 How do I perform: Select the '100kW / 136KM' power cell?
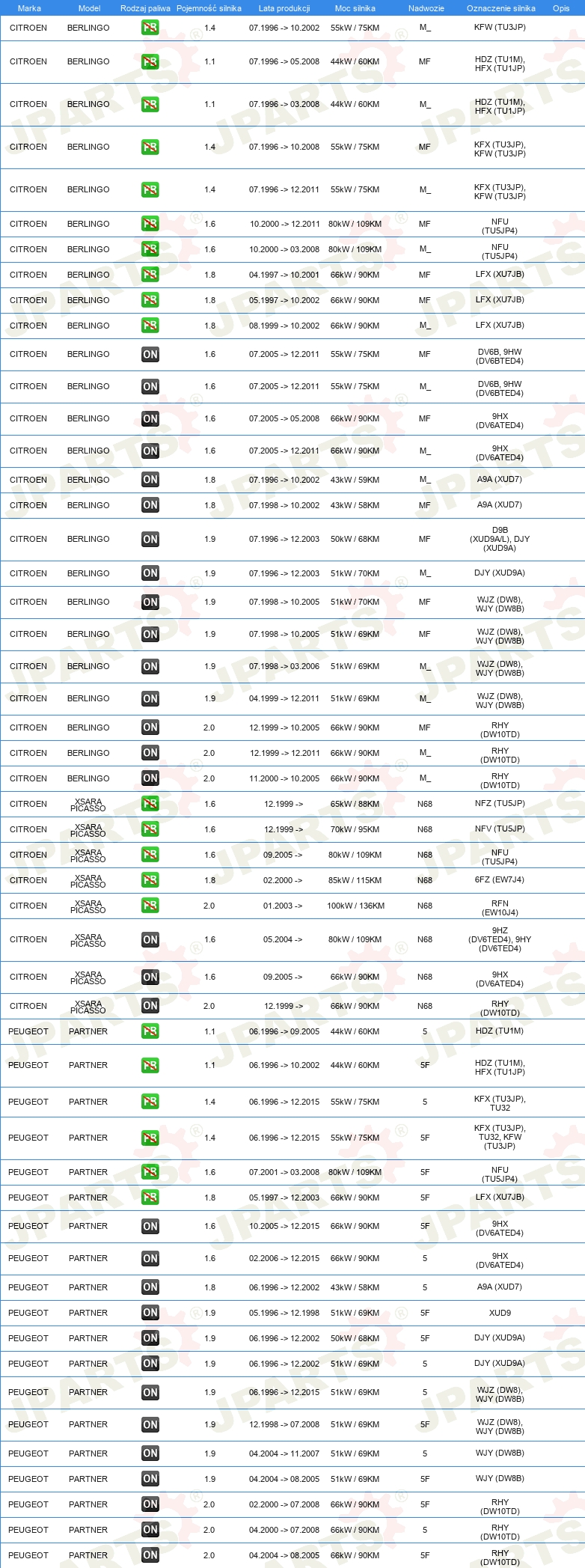pos(355,906)
